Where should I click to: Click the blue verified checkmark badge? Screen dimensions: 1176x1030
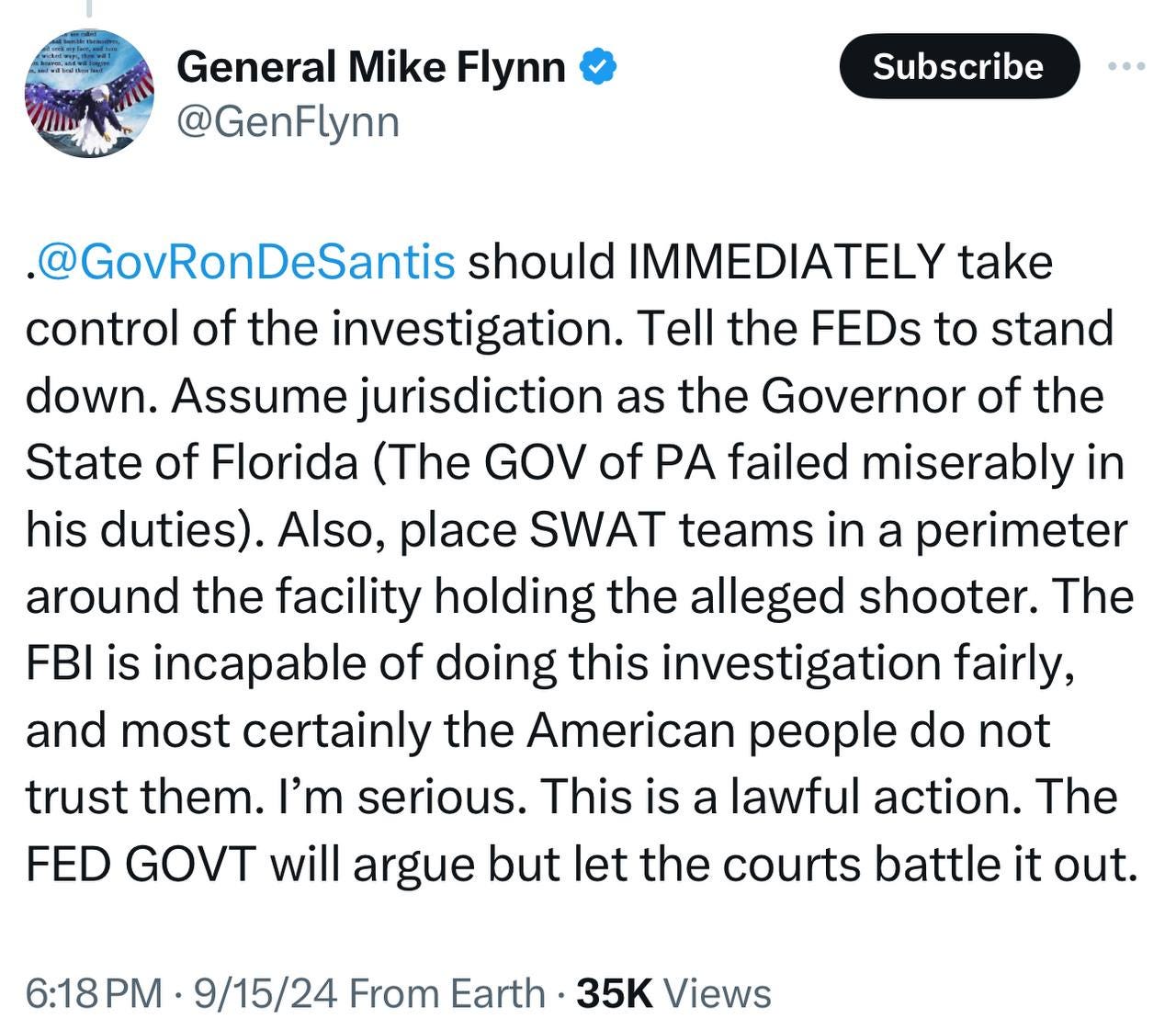click(598, 67)
